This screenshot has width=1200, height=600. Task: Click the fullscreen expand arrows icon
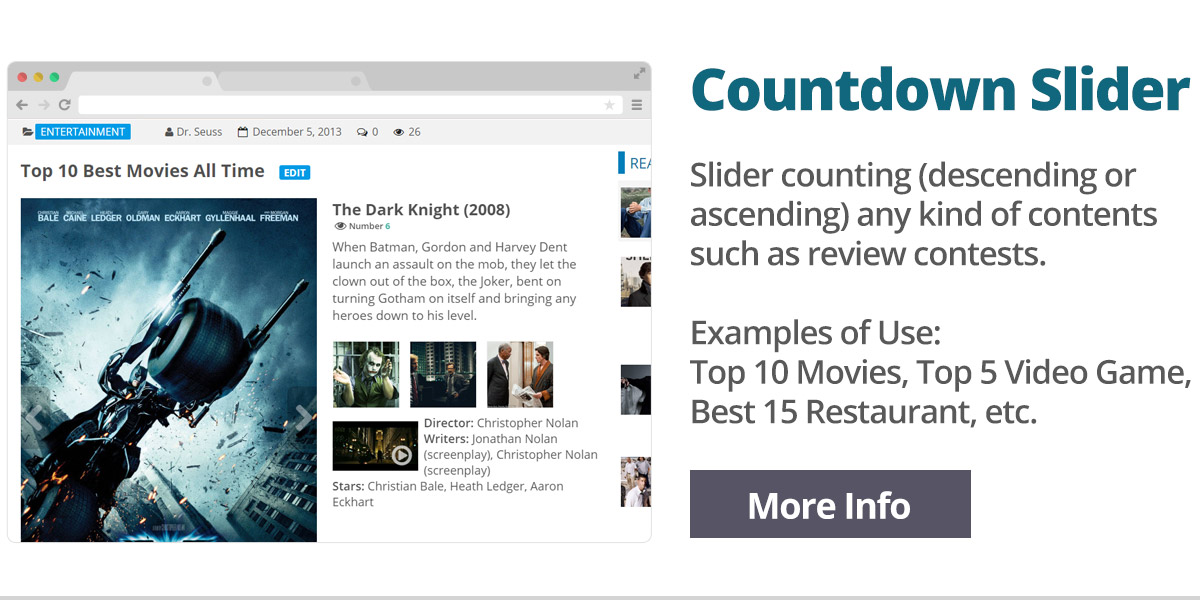coord(639,74)
